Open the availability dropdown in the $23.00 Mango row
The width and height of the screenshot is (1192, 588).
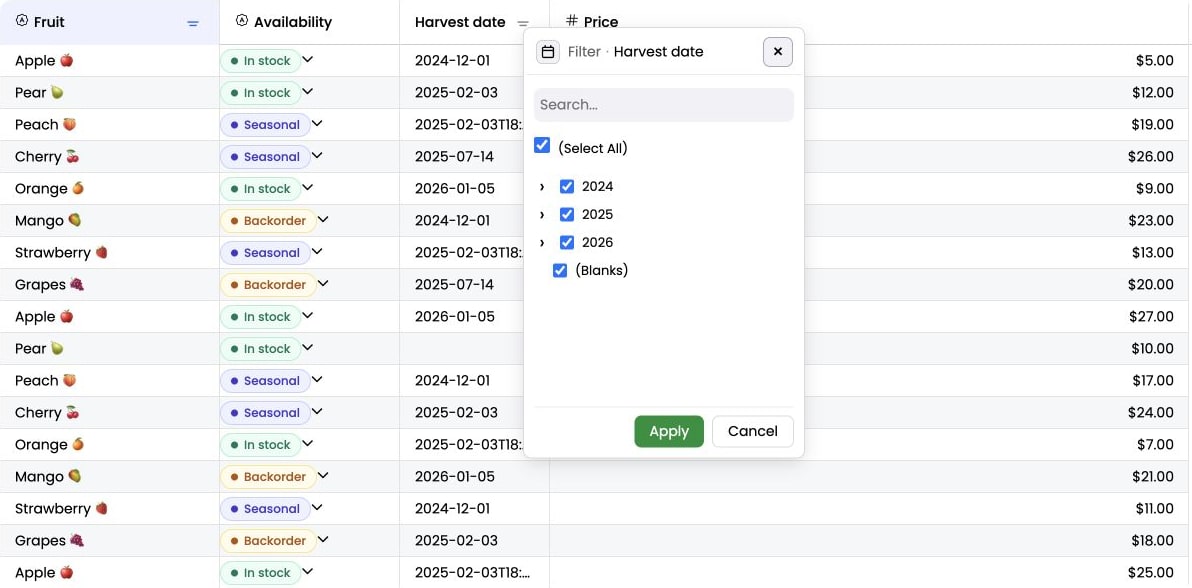(323, 220)
